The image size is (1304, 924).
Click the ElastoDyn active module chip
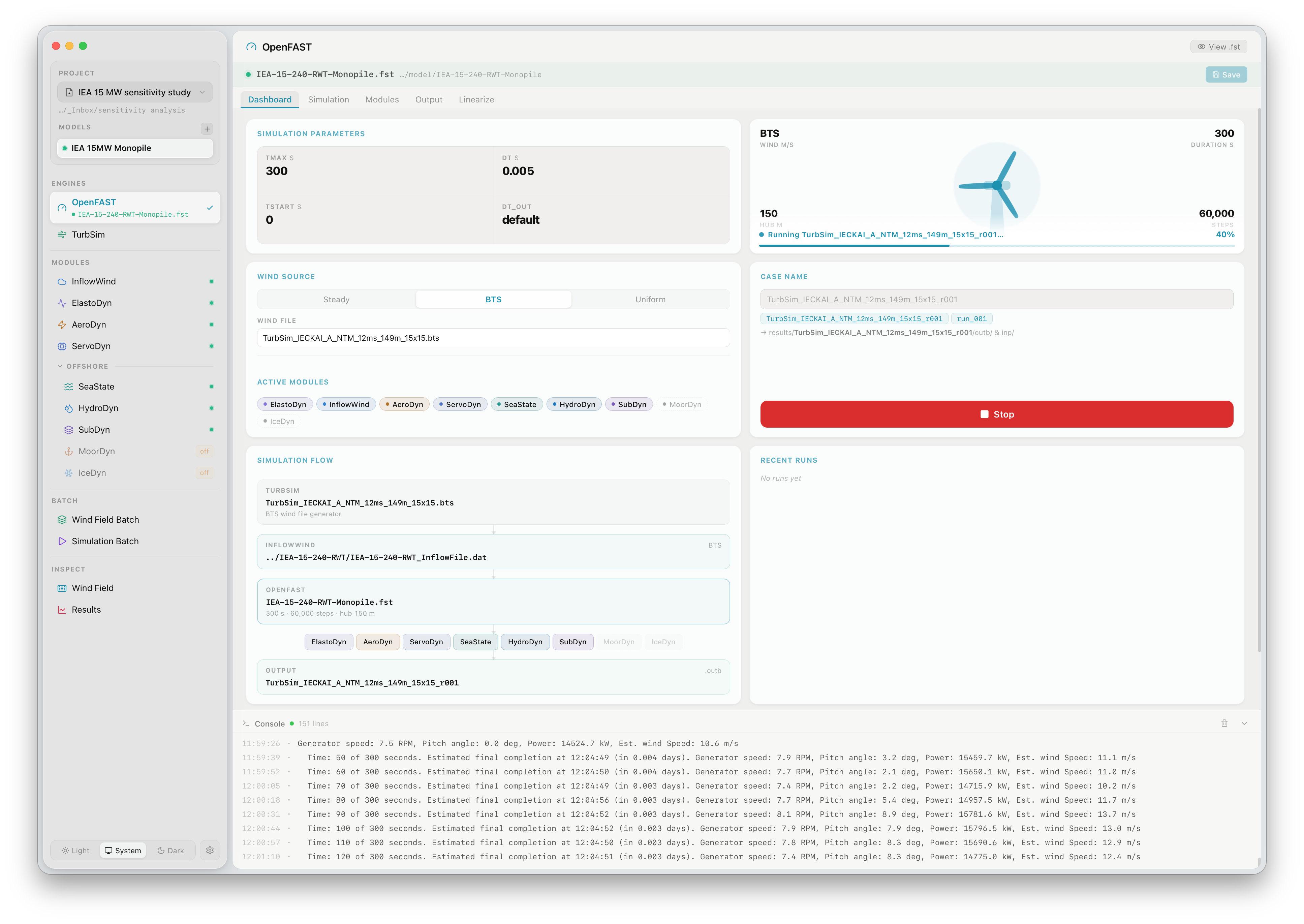click(284, 404)
